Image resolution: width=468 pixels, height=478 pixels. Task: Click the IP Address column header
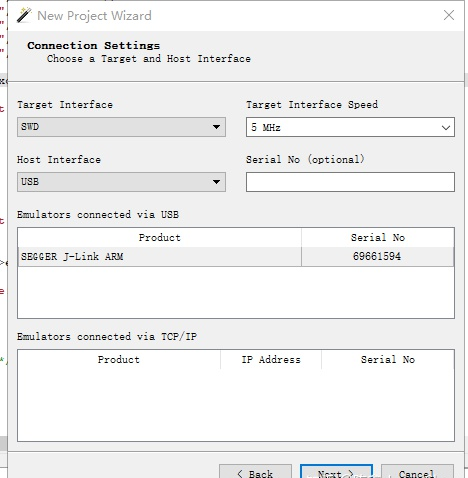(x=271, y=360)
